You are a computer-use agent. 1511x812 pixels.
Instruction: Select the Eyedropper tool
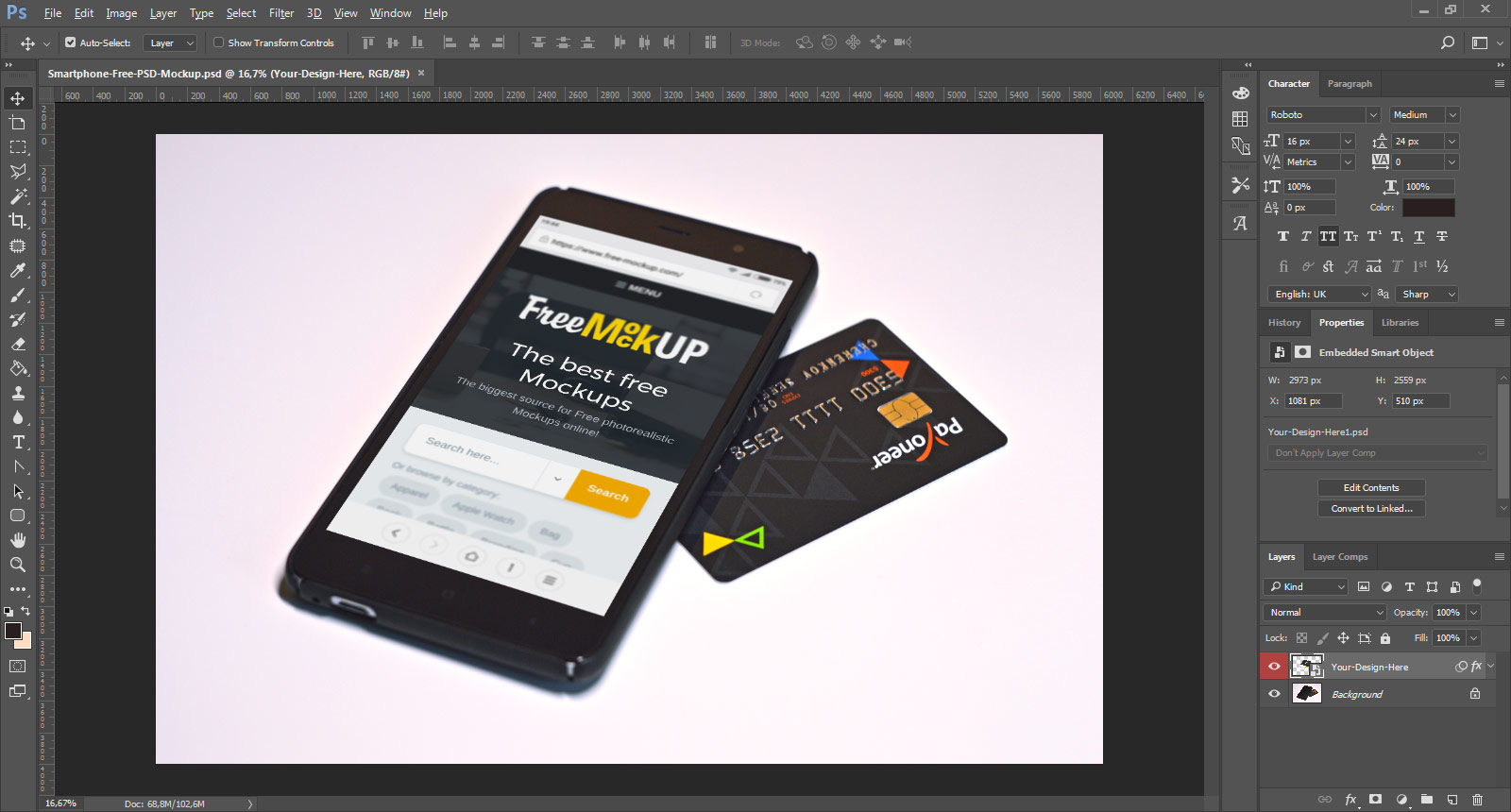pyautogui.click(x=18, y=270)
